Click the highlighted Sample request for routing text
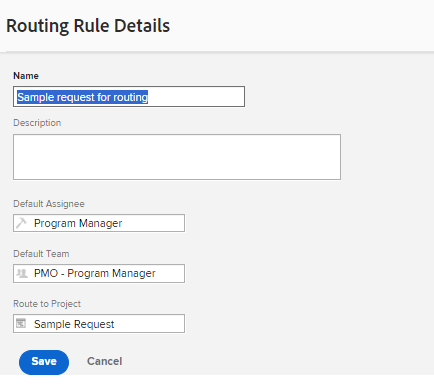This screenshot has width=434, height=387. 82,97
